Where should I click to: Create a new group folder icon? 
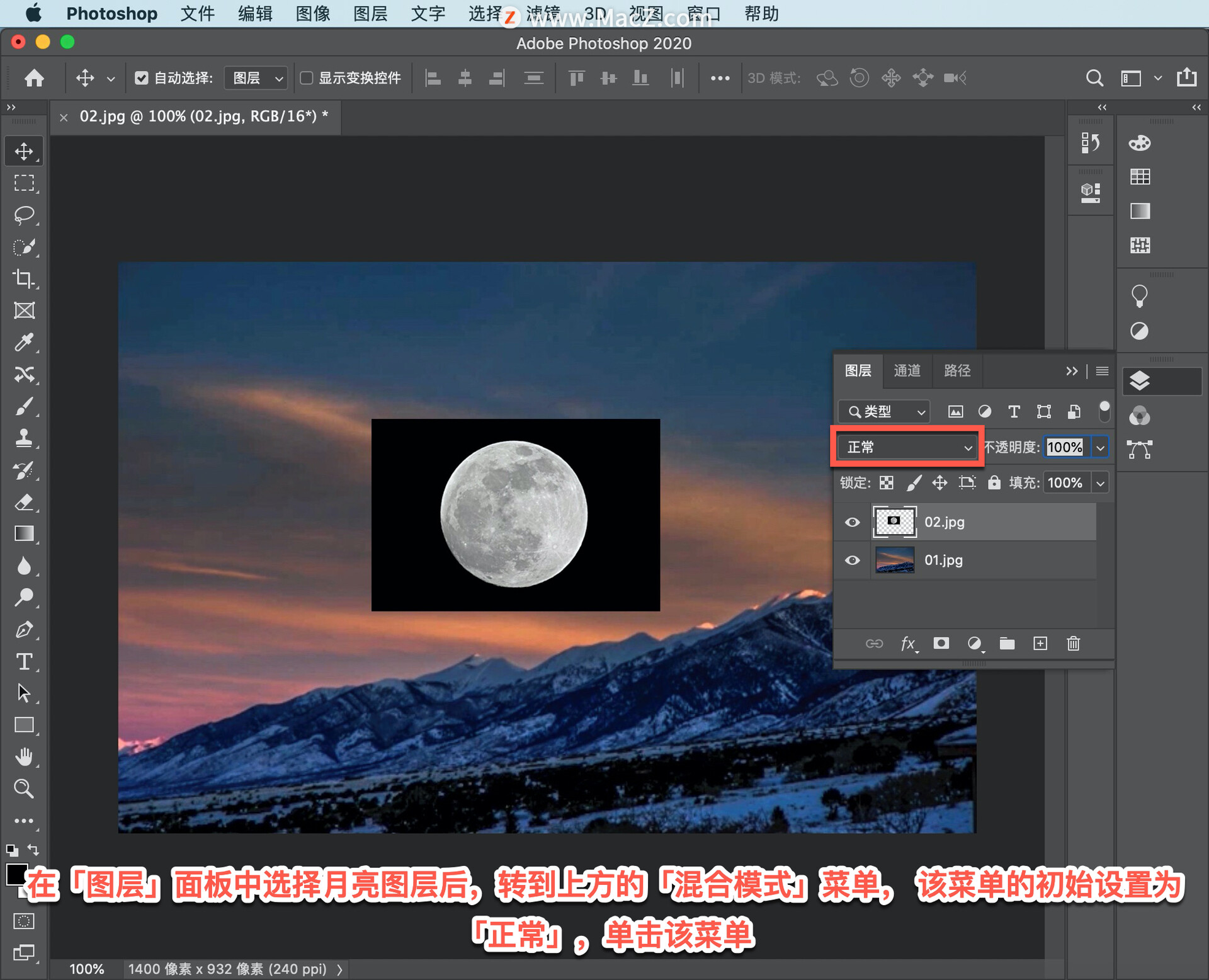[1007, 643]
